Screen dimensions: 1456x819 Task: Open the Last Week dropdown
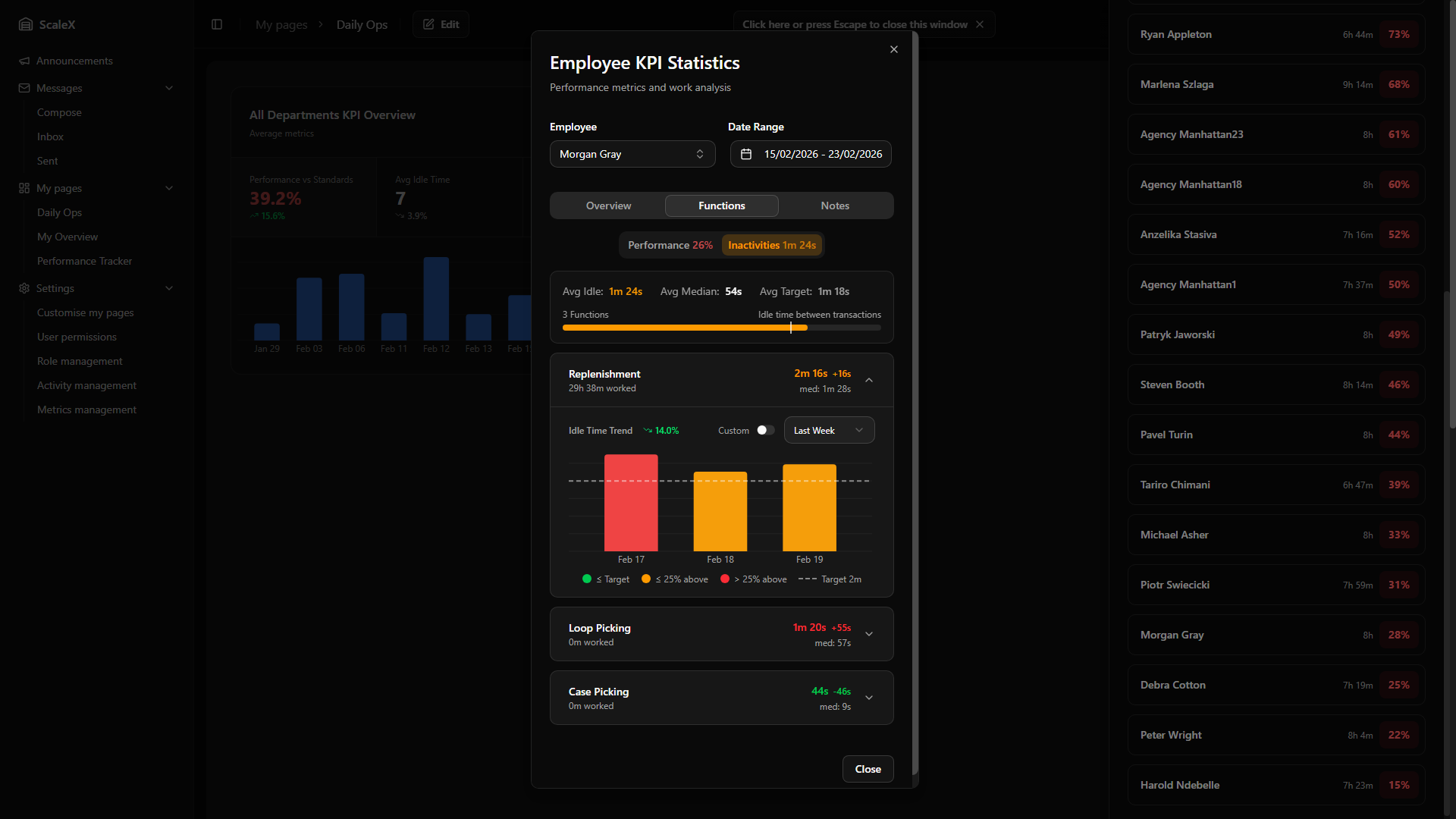829,430
